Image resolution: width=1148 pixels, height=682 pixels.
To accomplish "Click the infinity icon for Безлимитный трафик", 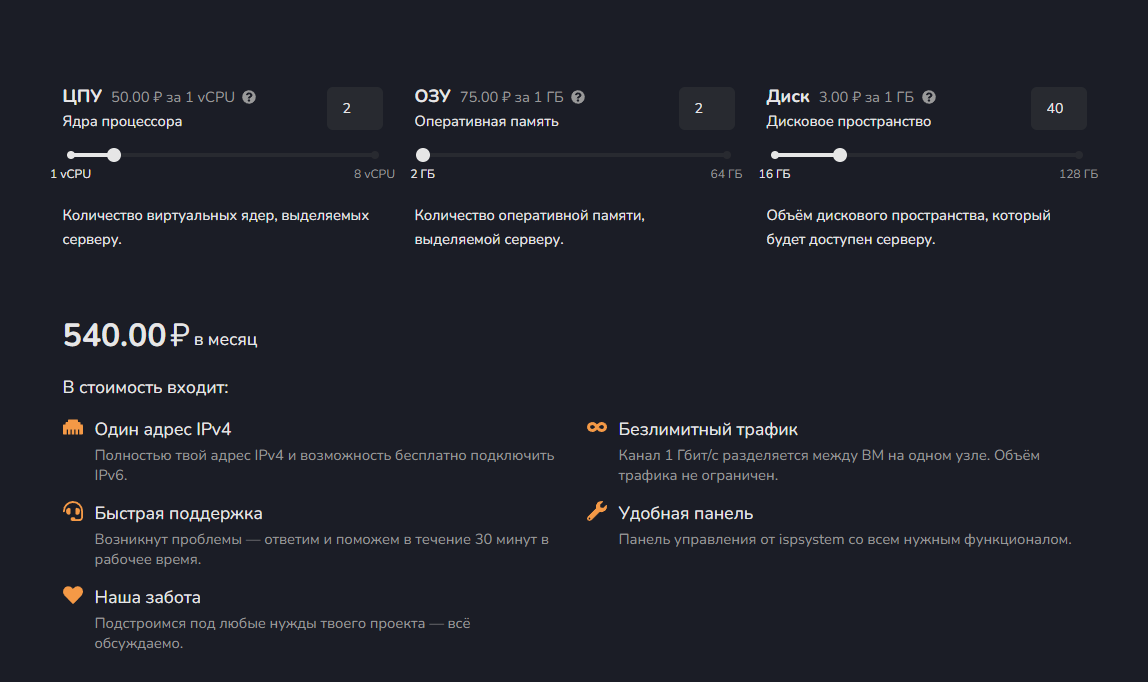I will 597,428.
